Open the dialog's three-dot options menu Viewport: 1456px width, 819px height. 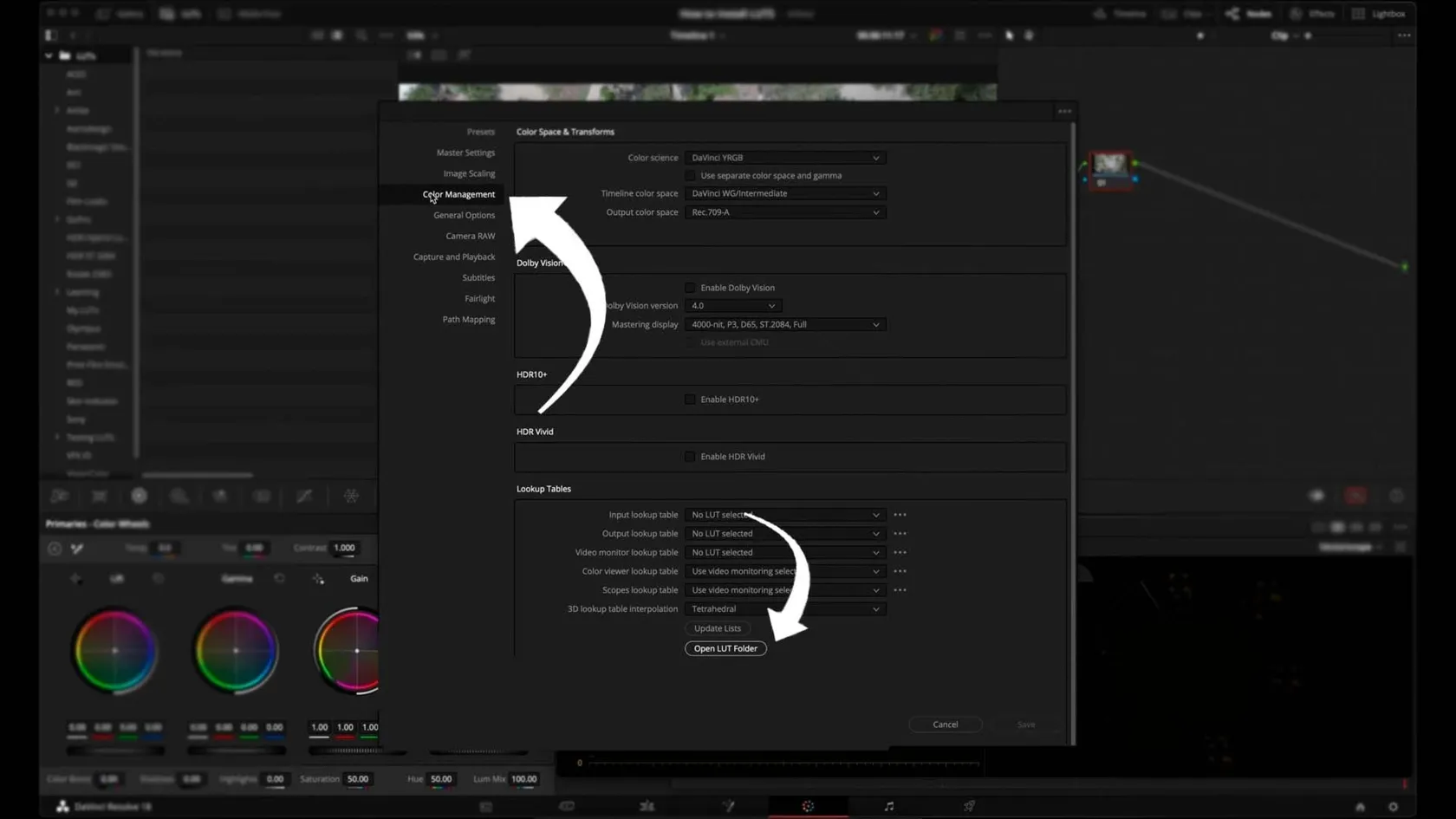pos(1064,111)
